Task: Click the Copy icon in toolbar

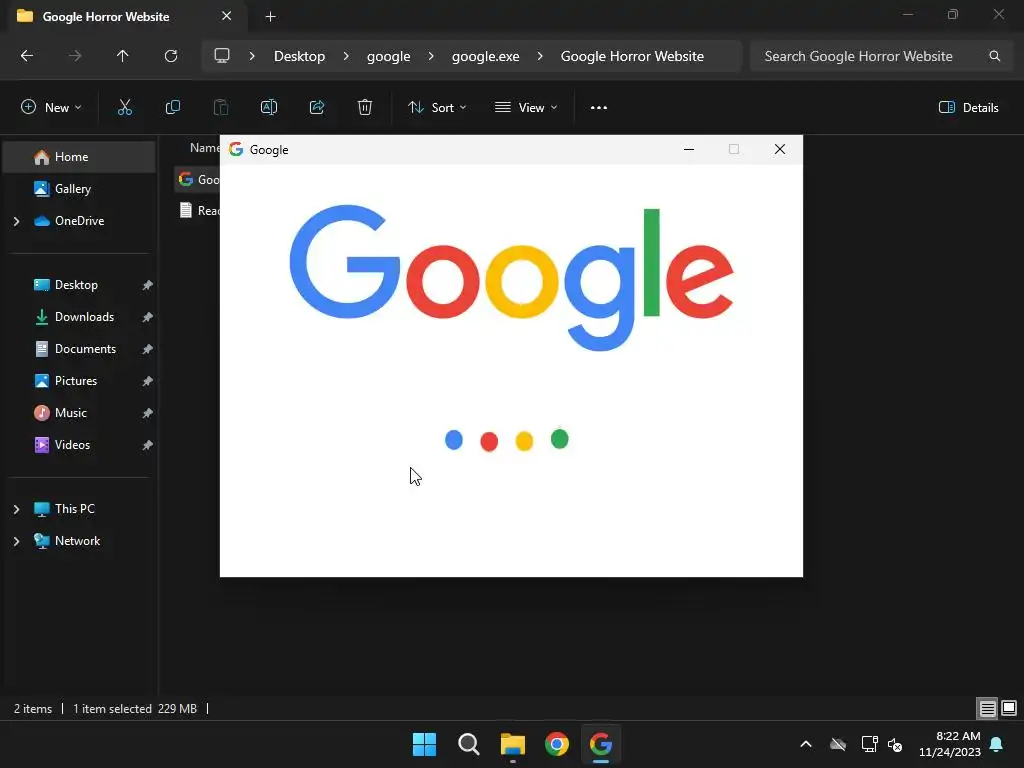Action: coord(172,108)
